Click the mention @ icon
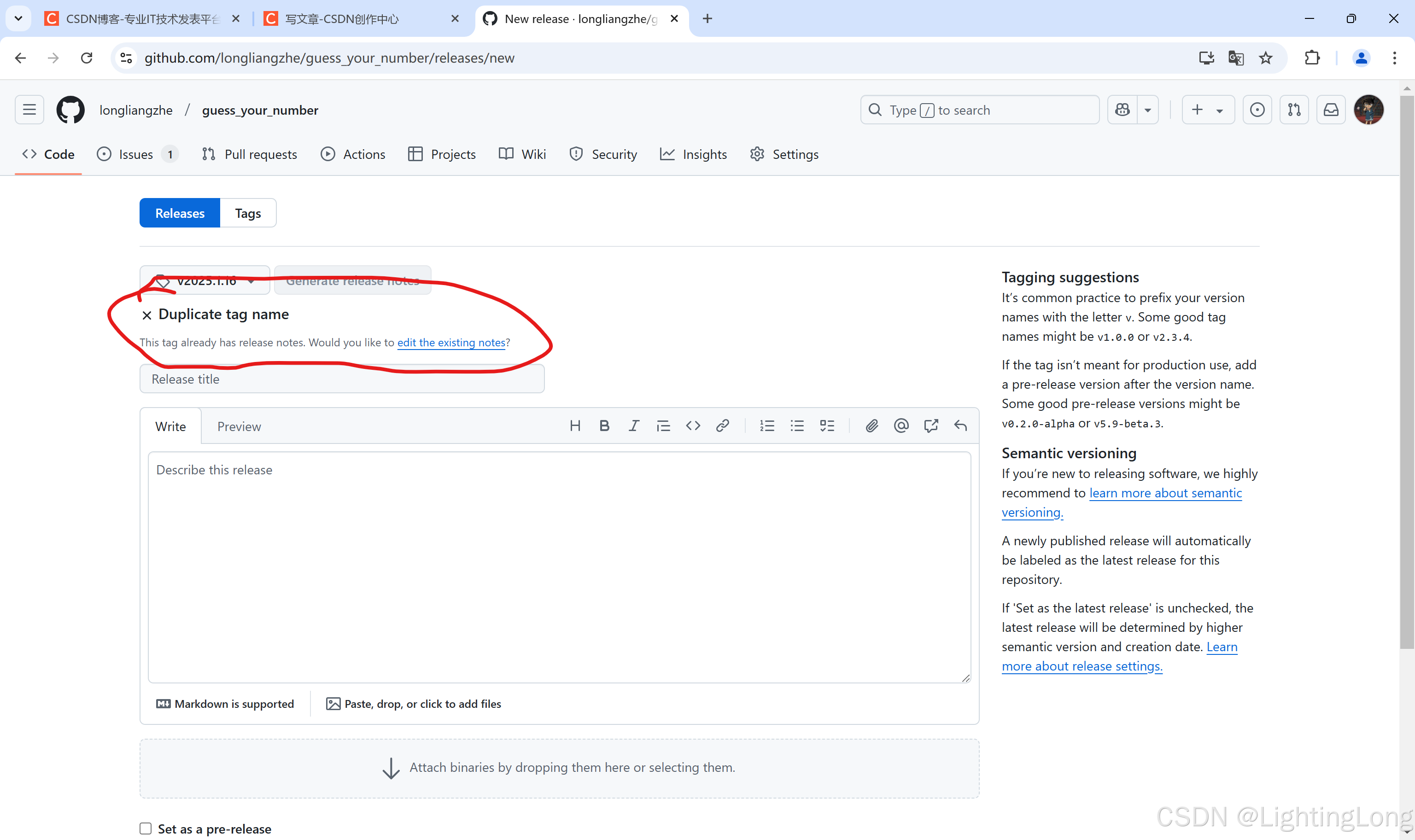 pos(901,426)
